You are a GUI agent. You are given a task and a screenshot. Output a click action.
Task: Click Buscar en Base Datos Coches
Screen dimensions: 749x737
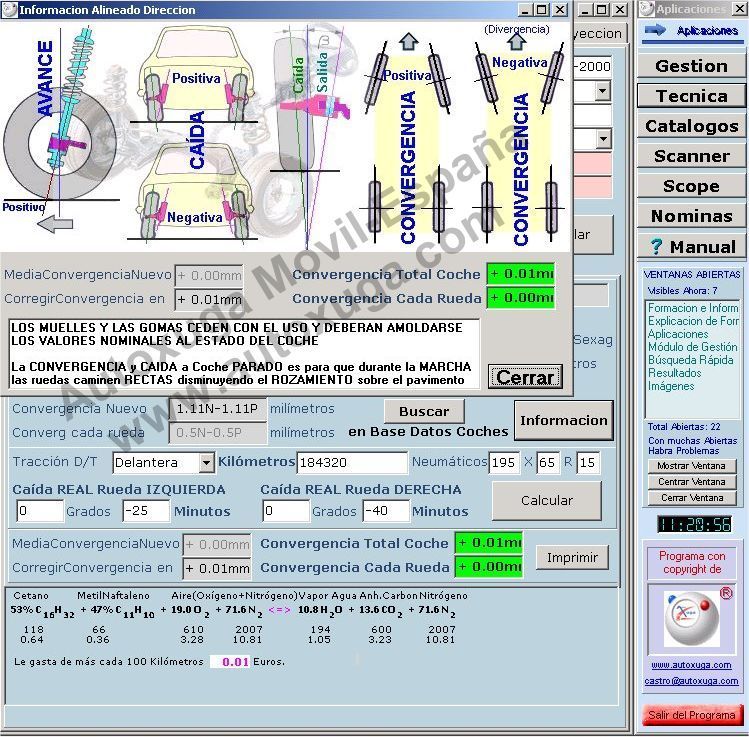[x=424, y=411]
